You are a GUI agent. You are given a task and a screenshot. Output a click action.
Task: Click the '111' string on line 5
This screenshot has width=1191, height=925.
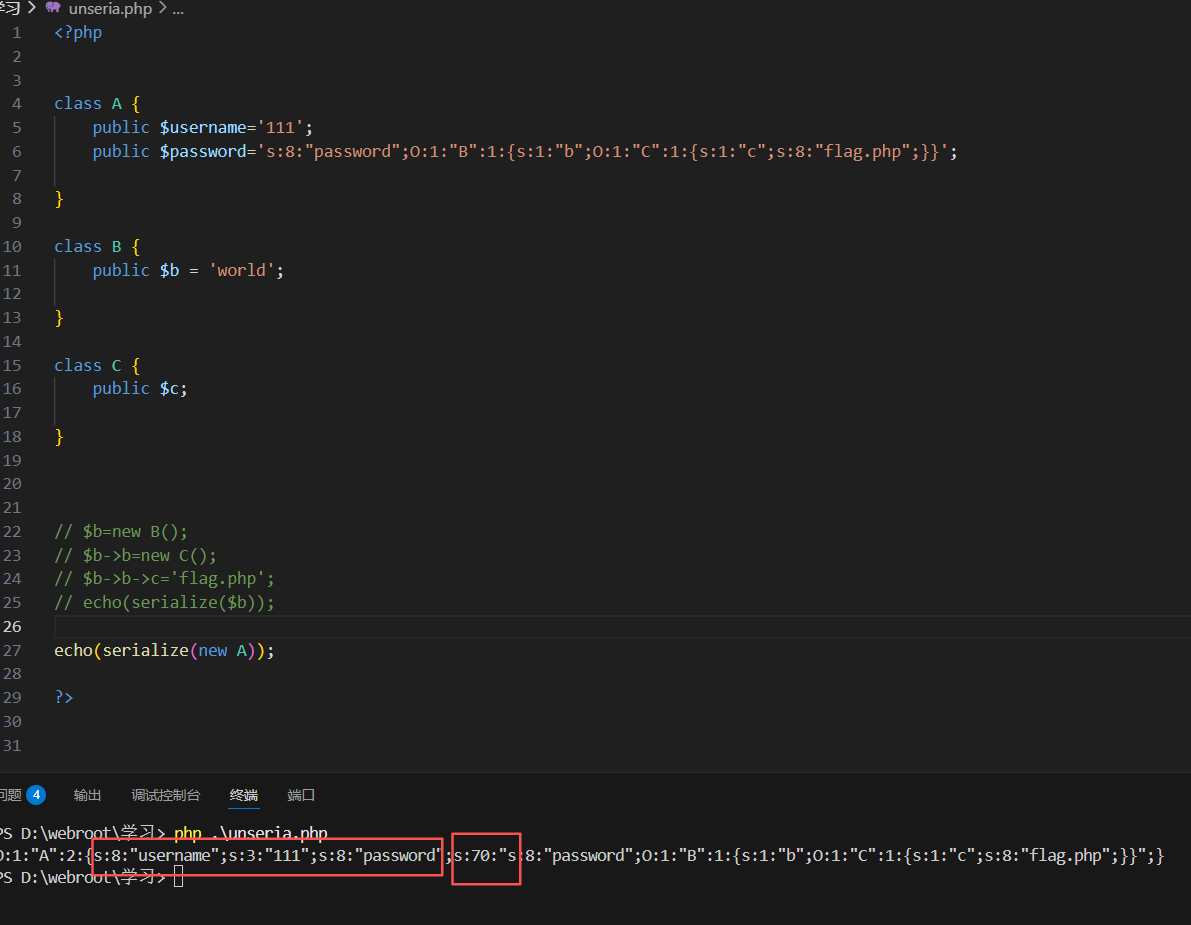click(x=280, y=128)
